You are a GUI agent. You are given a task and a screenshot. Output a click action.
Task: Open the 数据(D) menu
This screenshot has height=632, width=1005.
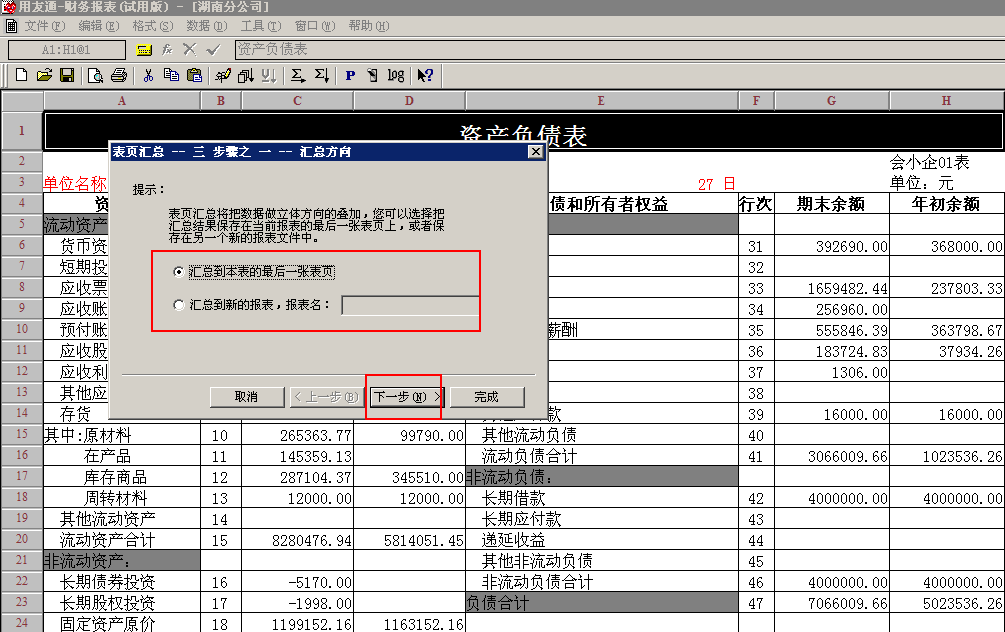(x=206, y=26)
